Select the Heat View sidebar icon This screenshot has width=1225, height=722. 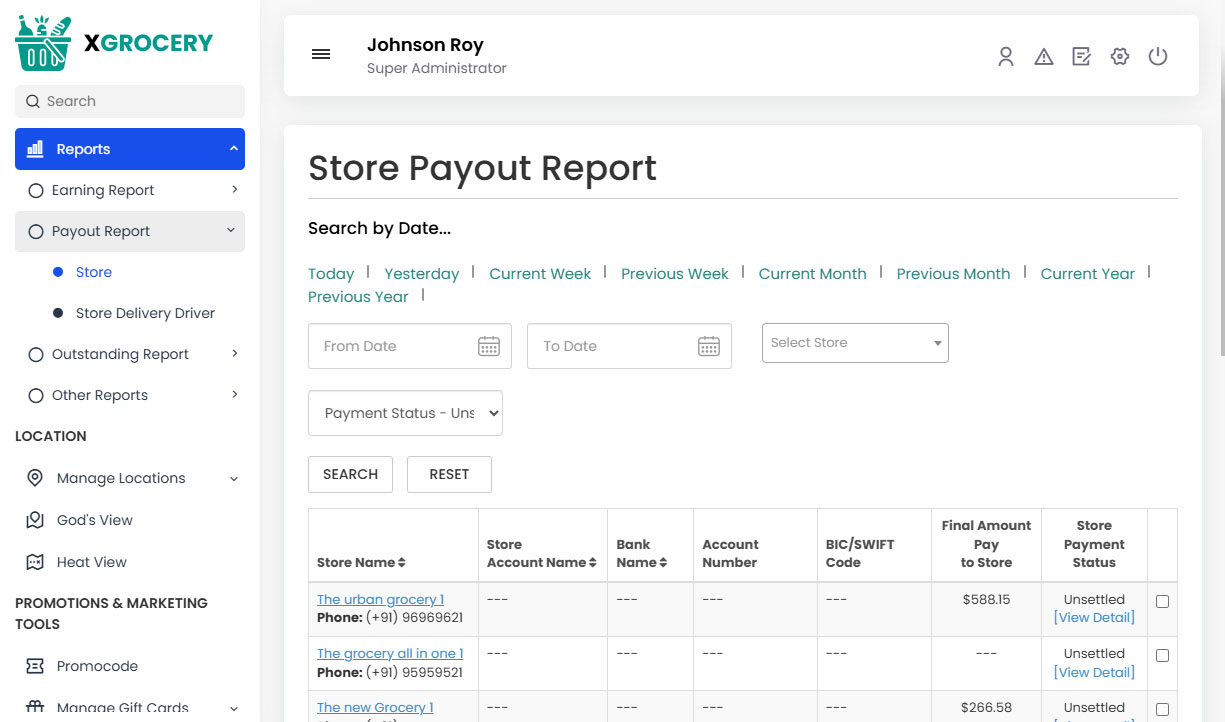click(x=35, y=561)
